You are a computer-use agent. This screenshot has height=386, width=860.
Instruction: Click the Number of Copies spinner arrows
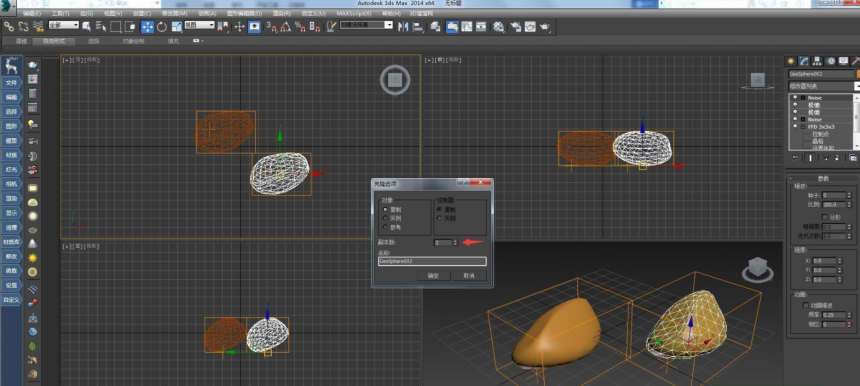(x=455, y=242)
